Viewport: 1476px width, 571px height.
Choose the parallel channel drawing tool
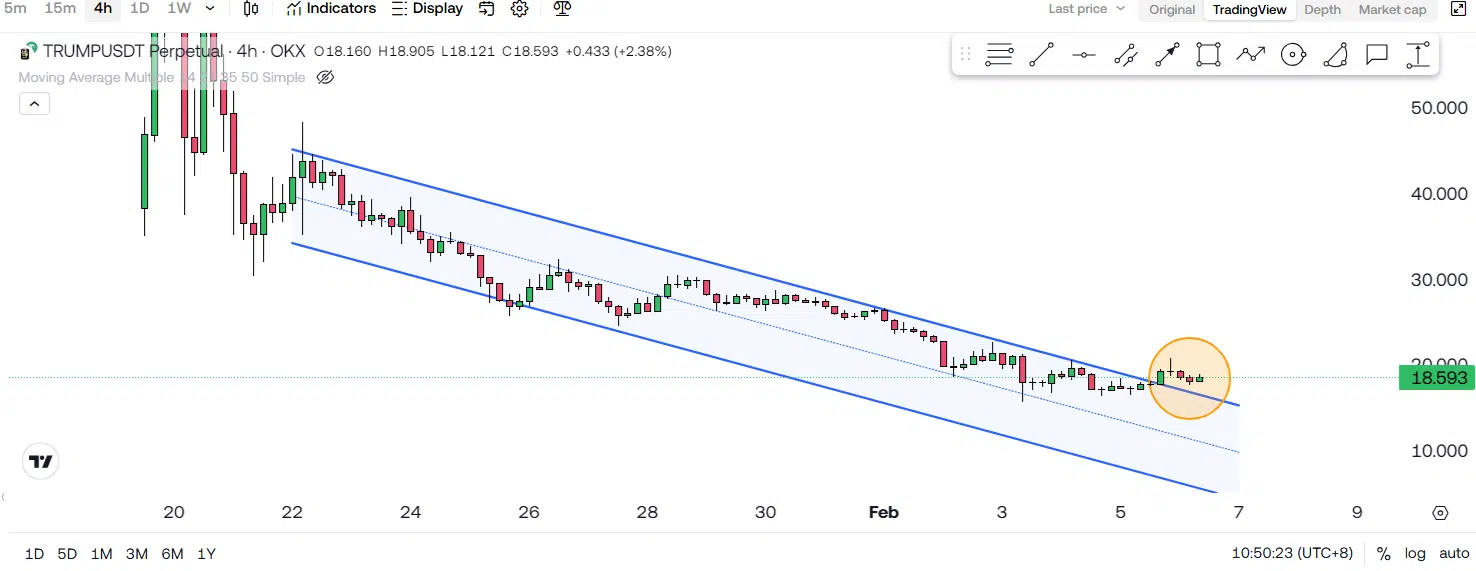1126,55
